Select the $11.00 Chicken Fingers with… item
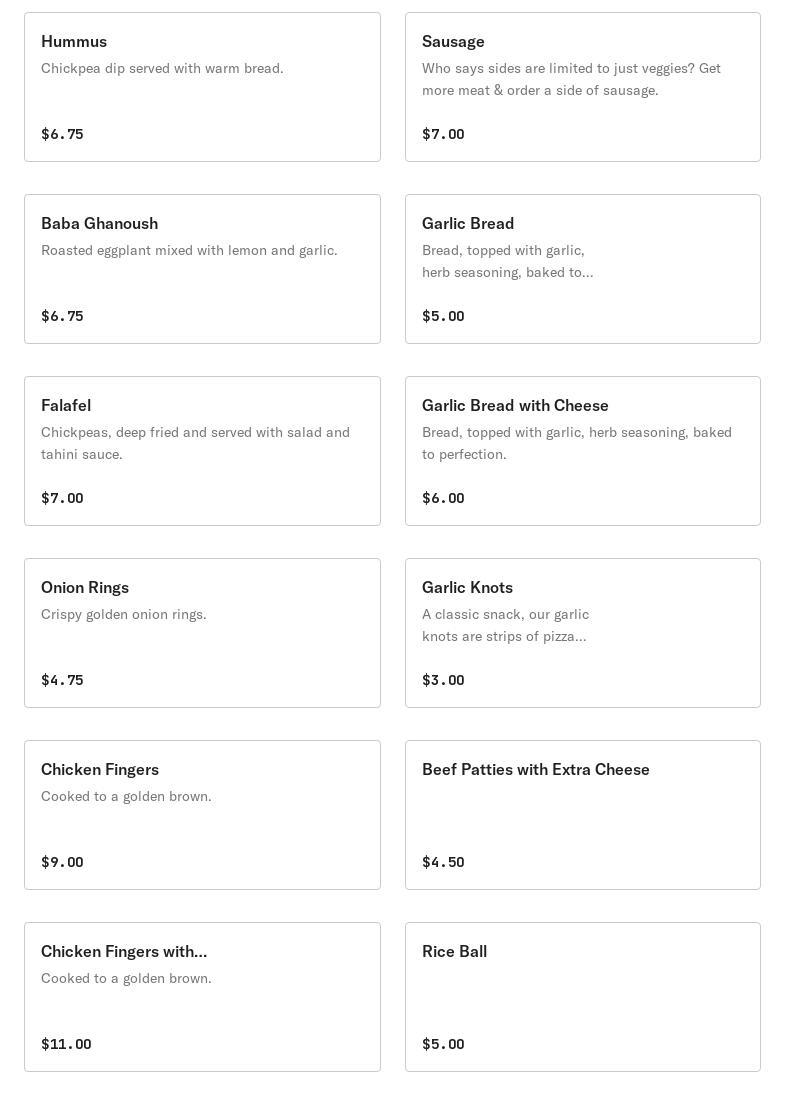The image size is (785, 1100). click(x=202, y=997)
